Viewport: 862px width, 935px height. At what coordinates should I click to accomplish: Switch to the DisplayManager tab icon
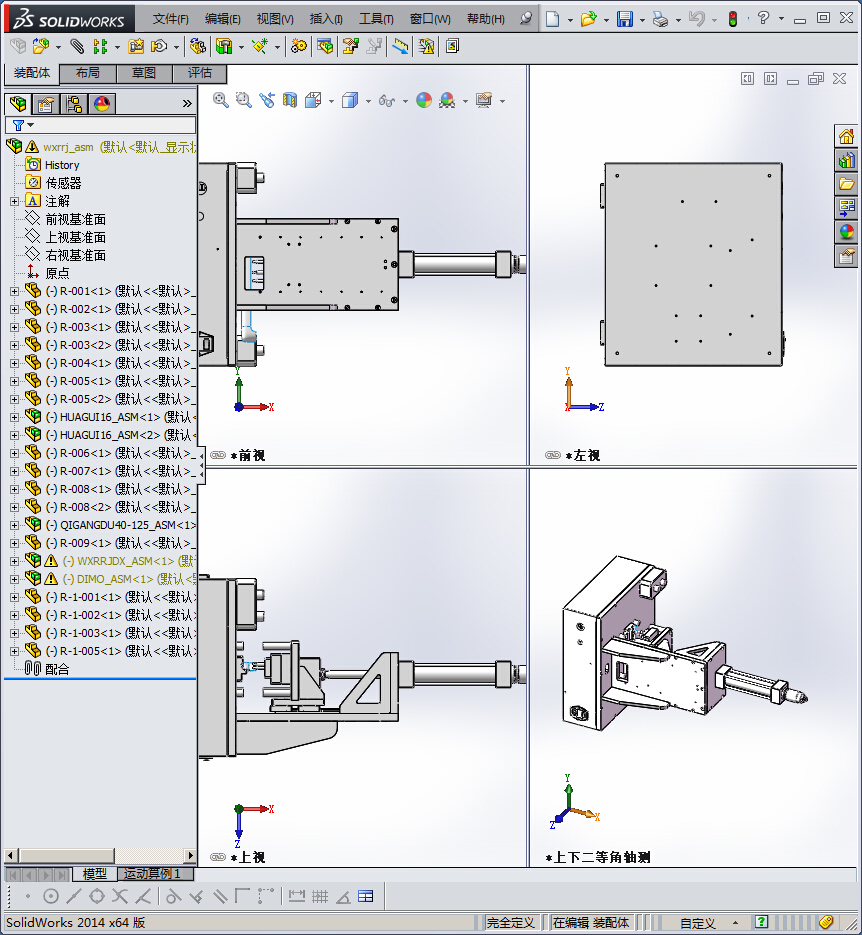[x=102, y=104]
